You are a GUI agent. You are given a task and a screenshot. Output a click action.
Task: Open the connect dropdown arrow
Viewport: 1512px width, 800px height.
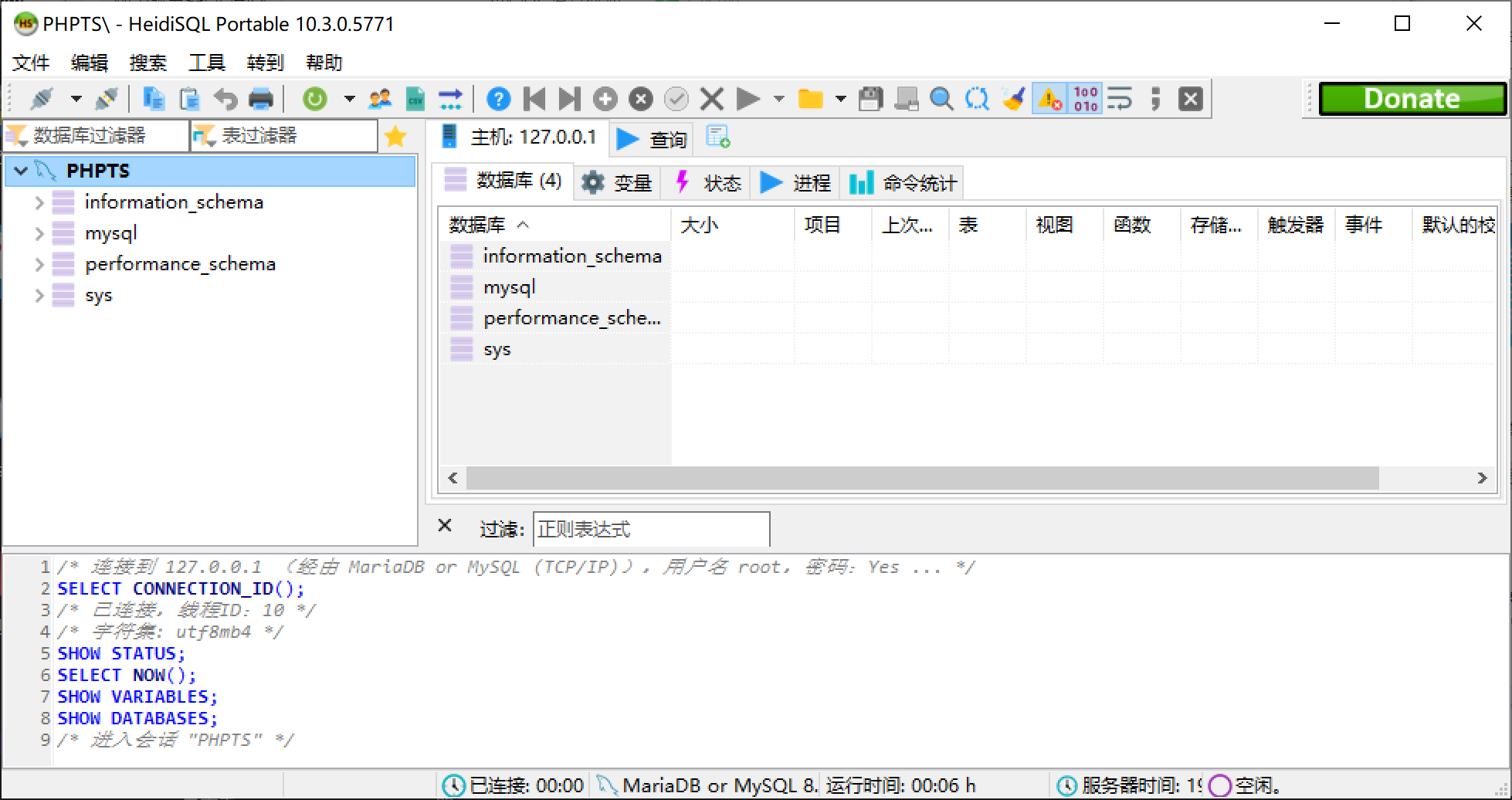[76, 99]
